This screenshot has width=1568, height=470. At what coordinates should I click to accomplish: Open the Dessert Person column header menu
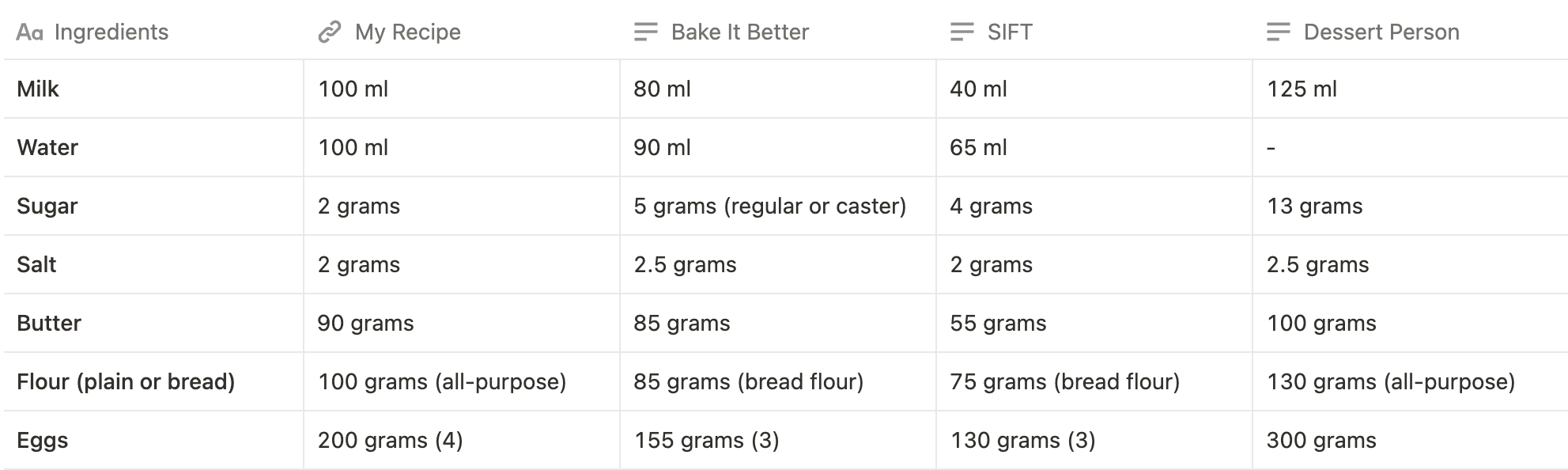pyautogui.click(x=1381, y=32)
